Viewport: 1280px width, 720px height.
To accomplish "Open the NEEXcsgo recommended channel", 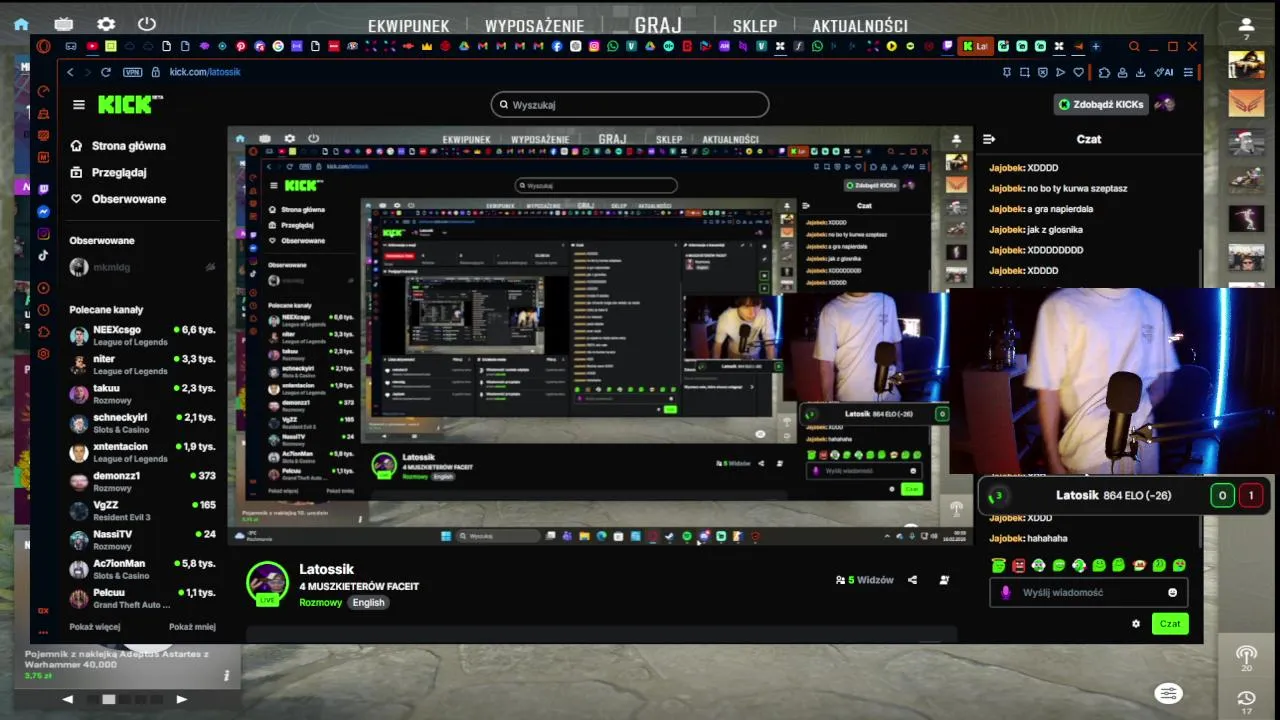I will pyautogui.click(x=142, y=335).
